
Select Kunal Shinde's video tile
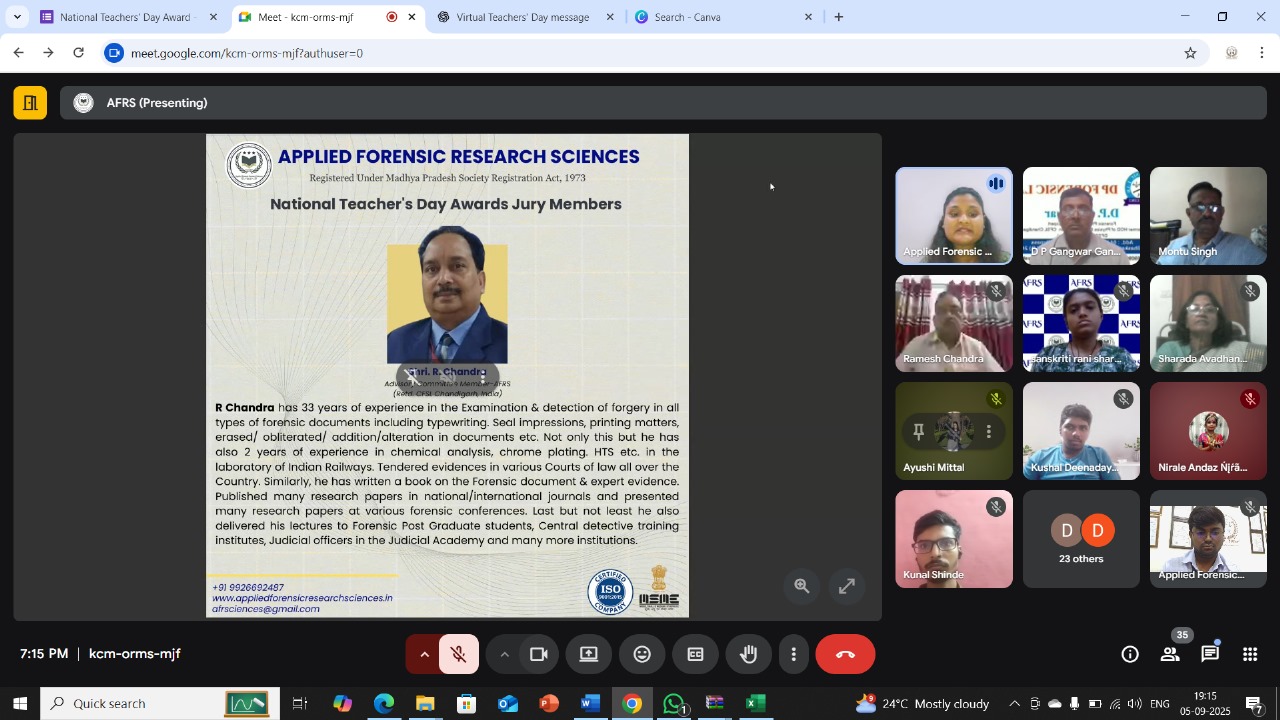click(954, 539)
